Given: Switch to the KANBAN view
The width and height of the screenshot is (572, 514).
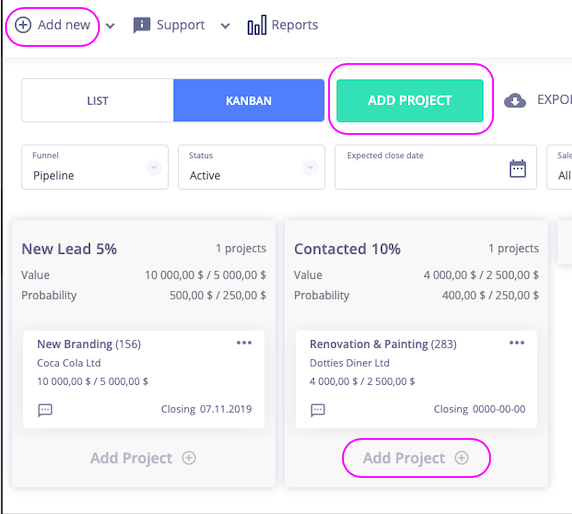Looking at the screenshot, I should coord(249,101).
